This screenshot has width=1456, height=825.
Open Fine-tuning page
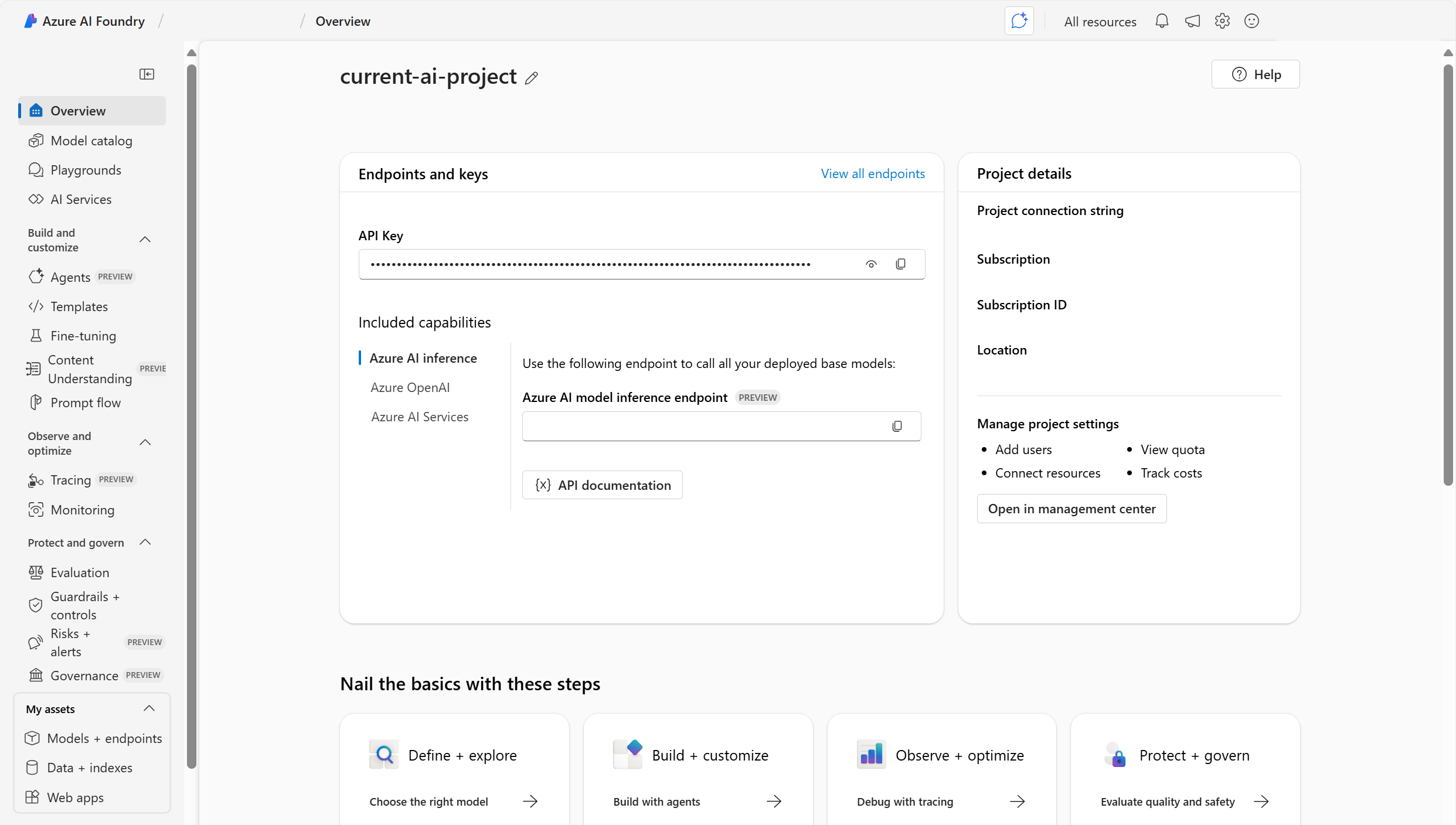pos(92,336)
